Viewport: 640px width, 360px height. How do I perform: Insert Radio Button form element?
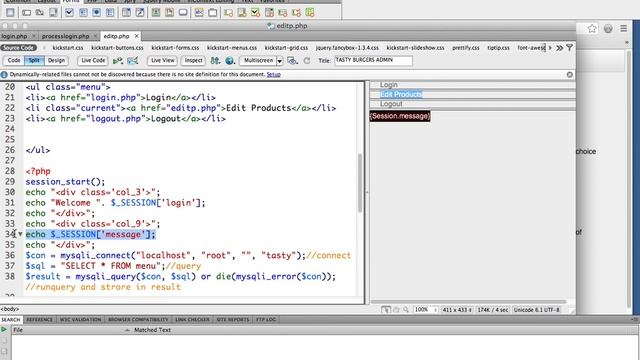[96, 13]
